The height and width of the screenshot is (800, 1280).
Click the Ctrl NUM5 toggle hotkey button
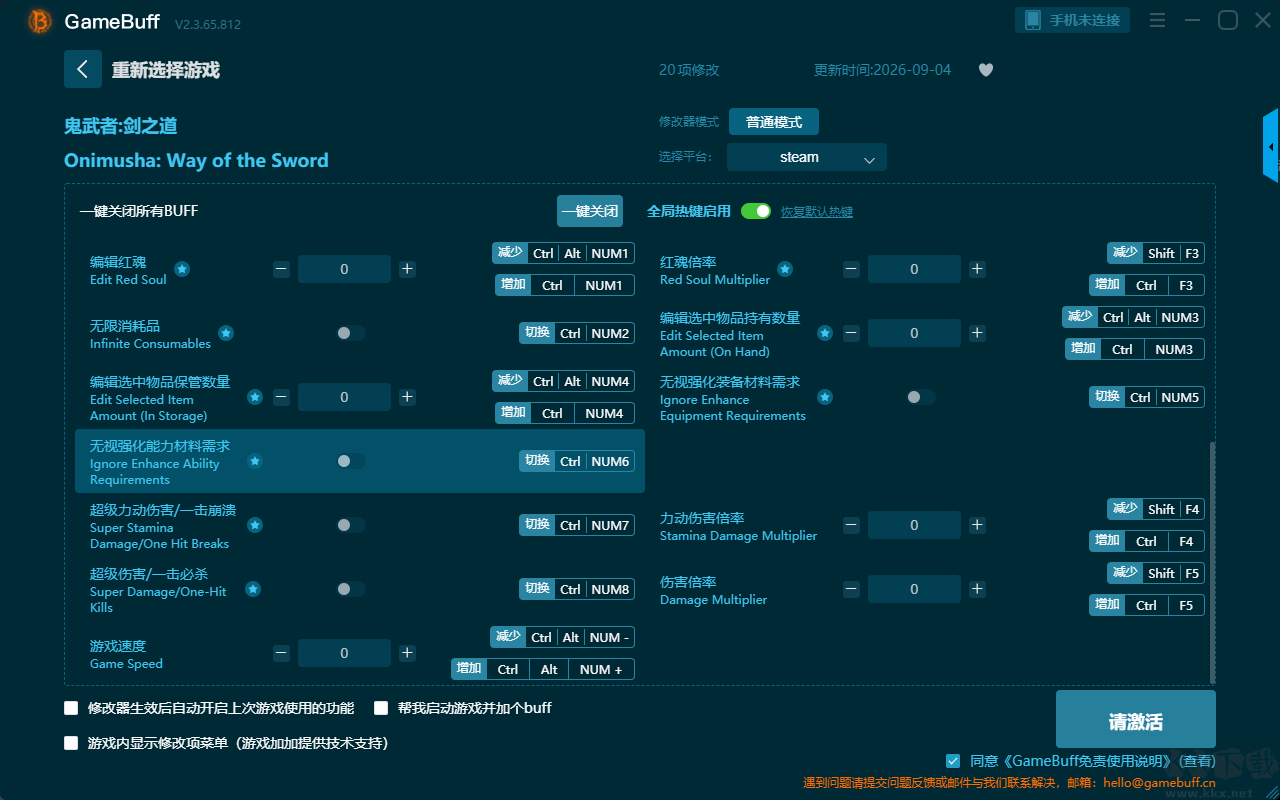(x=1147, y=397)
